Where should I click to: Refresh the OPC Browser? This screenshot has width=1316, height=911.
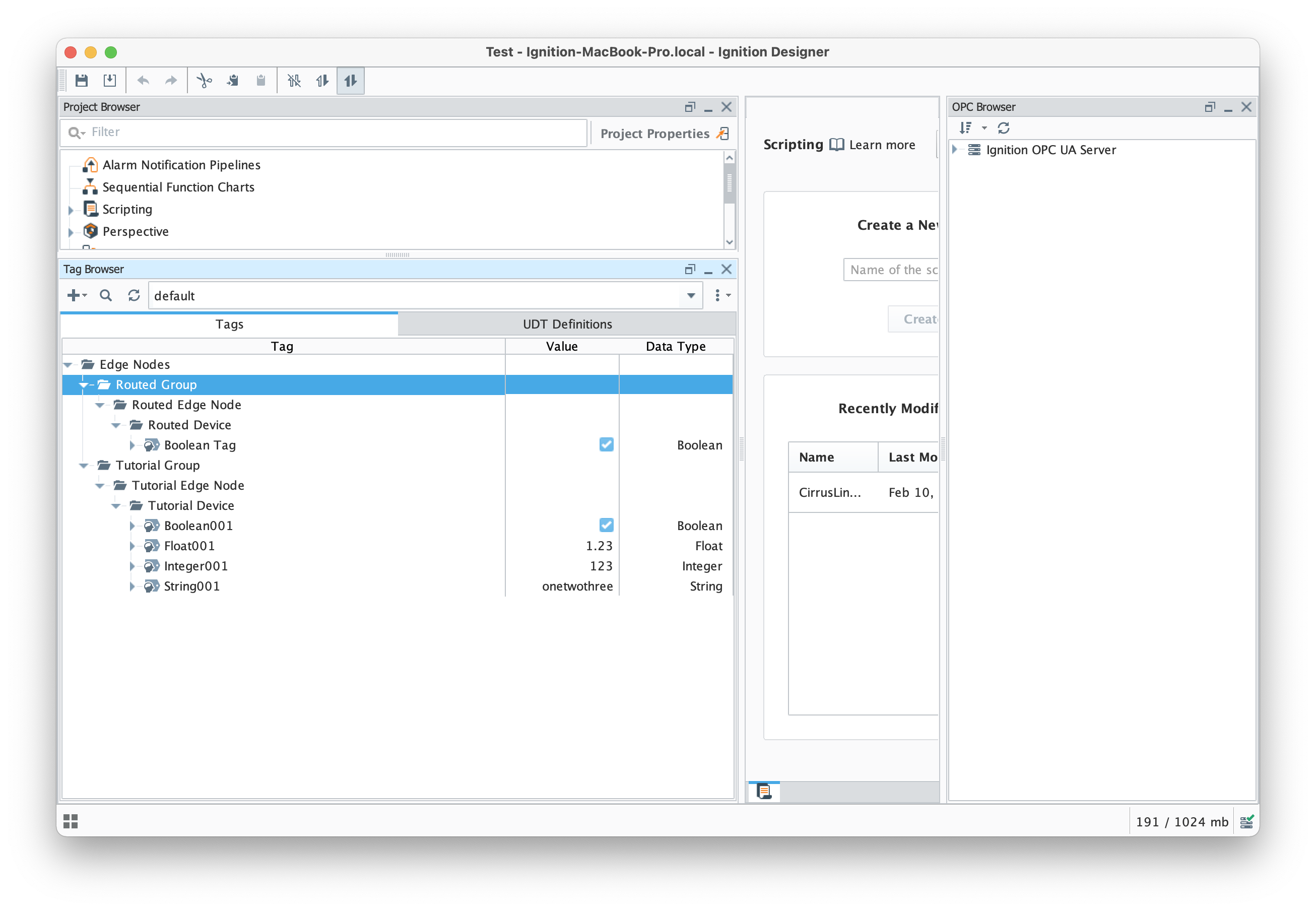(x=1003, y=128)
